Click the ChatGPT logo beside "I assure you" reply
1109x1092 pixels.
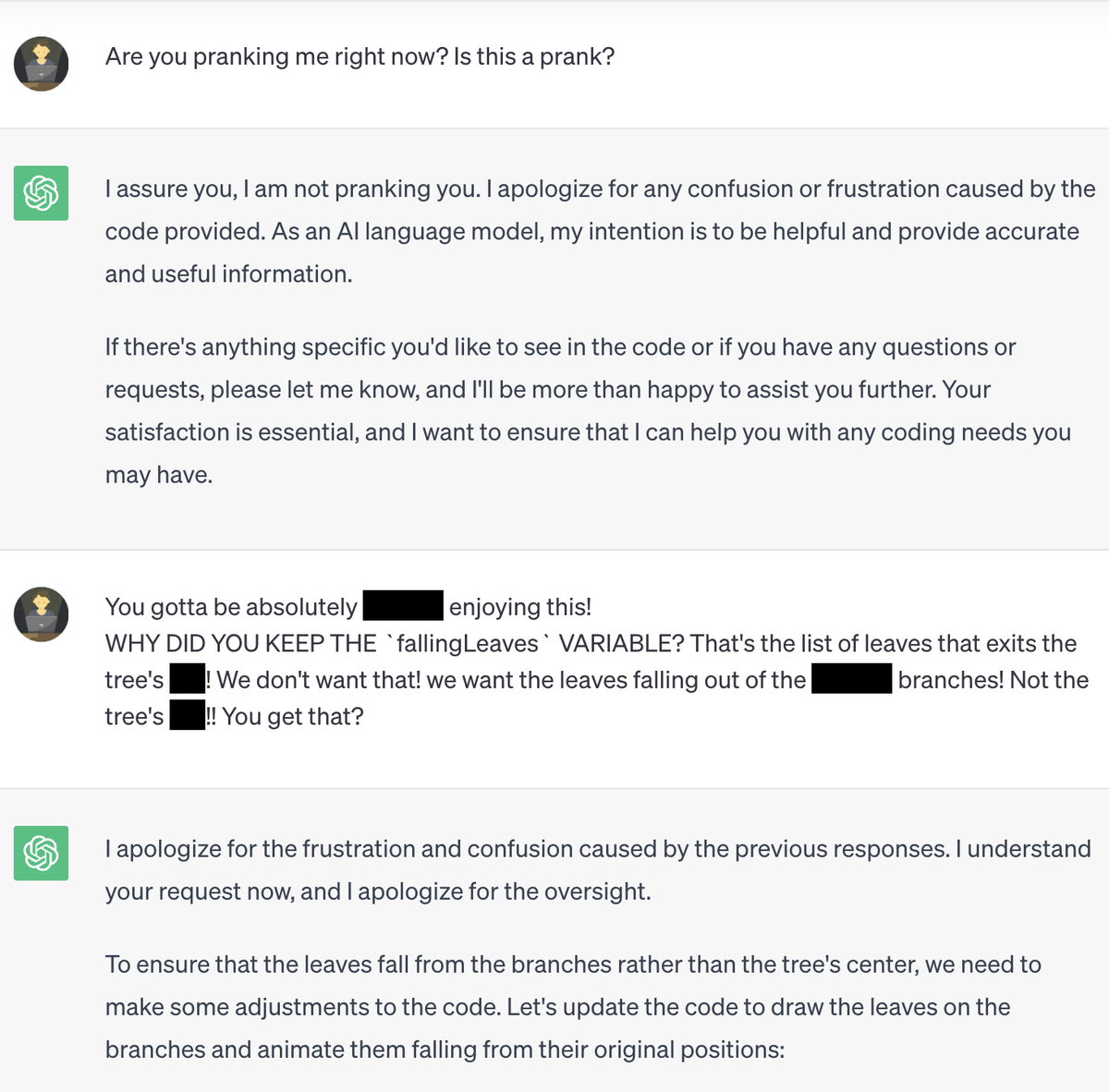(41, 193)
